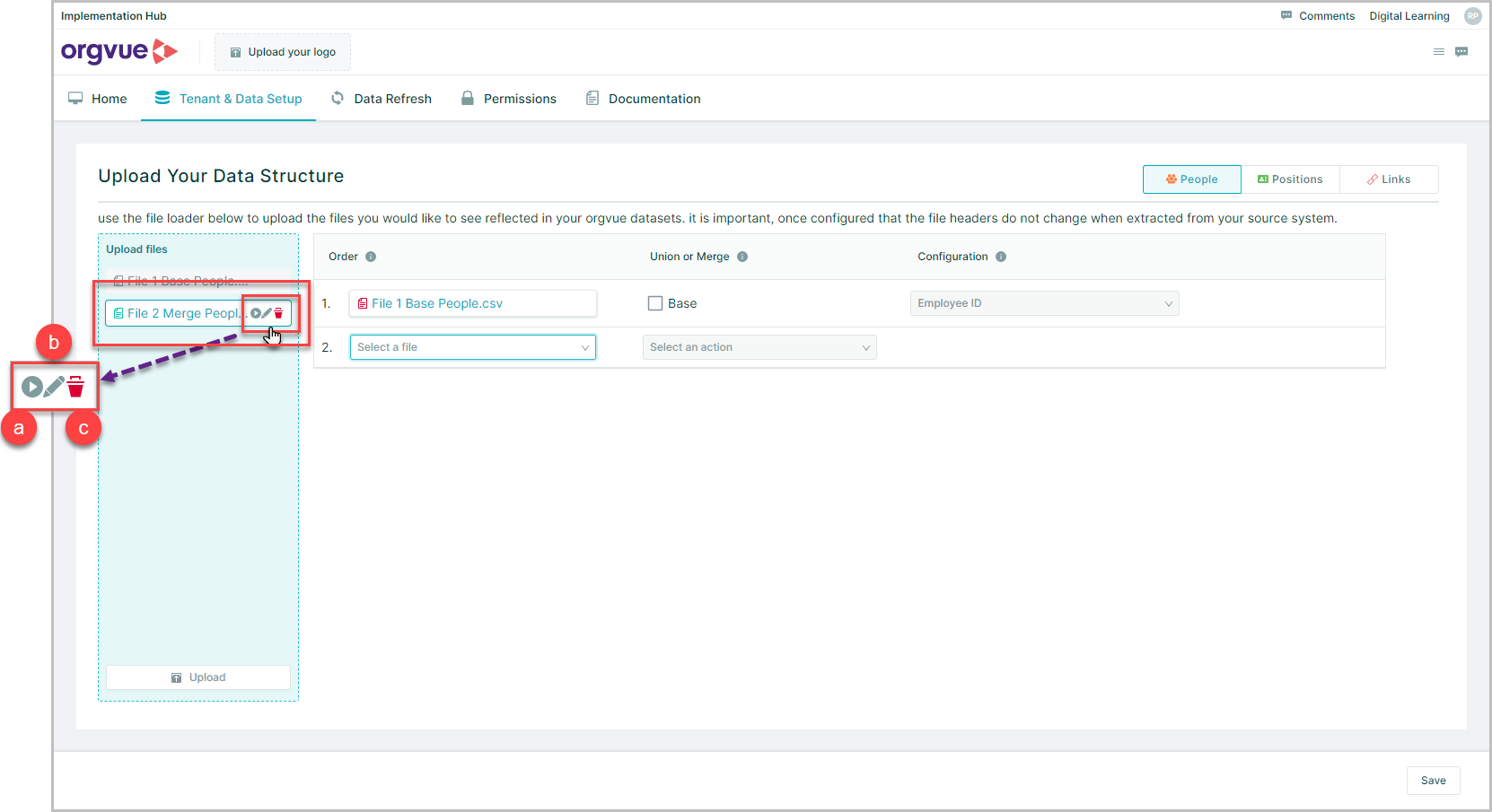Open the Documentation tab

pos(644,99)
